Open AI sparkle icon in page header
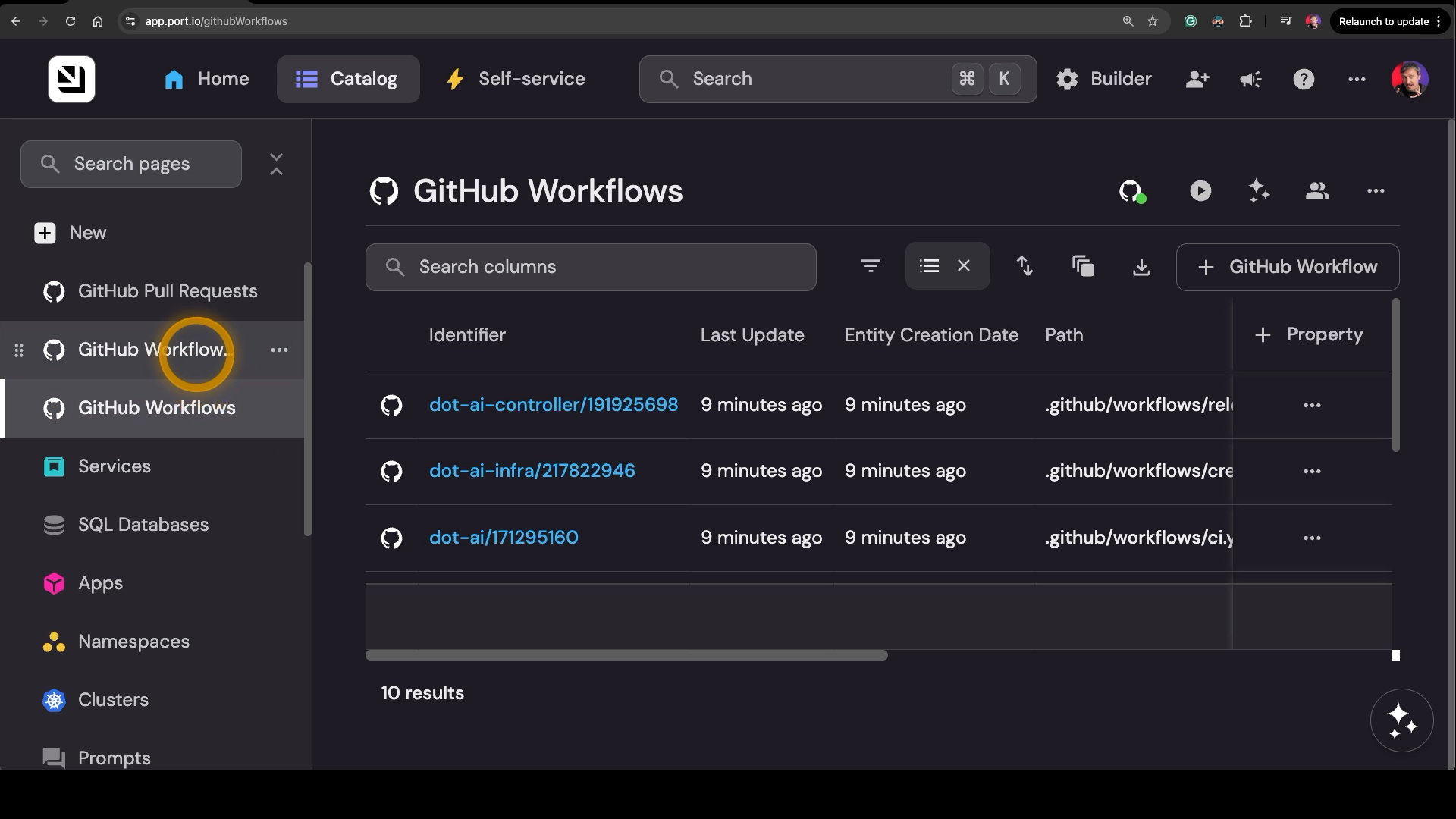The image size is (1456, 819). coord(1259,191)
